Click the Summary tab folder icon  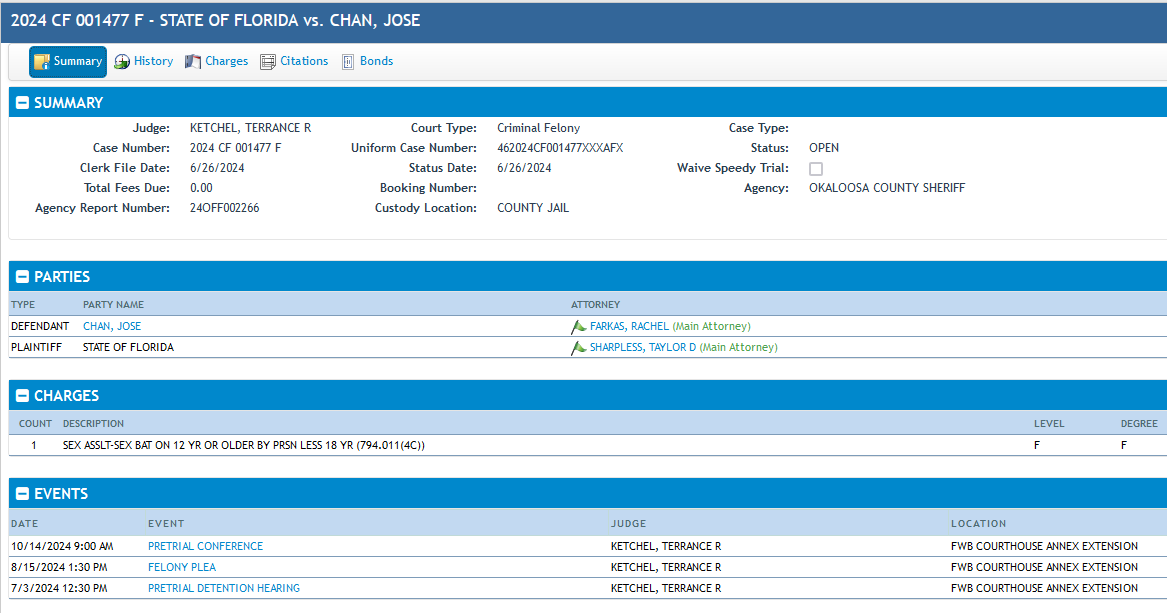42,62
